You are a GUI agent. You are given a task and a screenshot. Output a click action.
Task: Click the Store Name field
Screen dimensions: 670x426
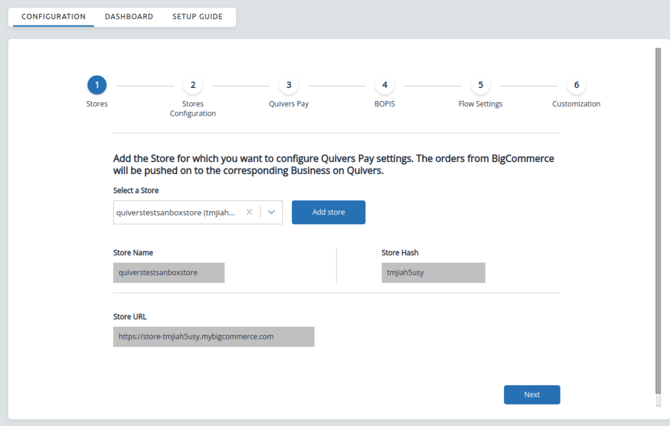tap(169, 273)
